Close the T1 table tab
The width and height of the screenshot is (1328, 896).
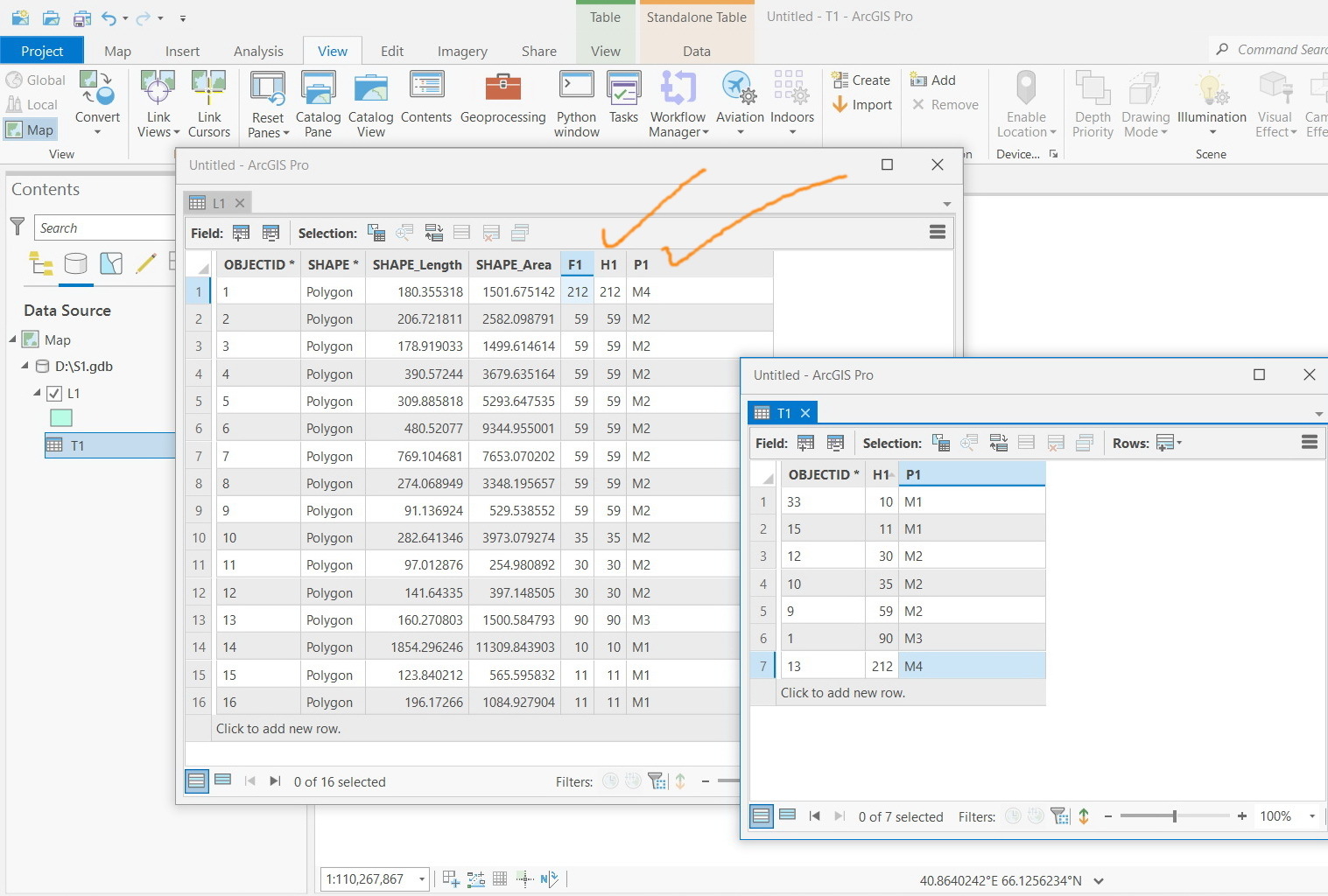tap(805, 412)
